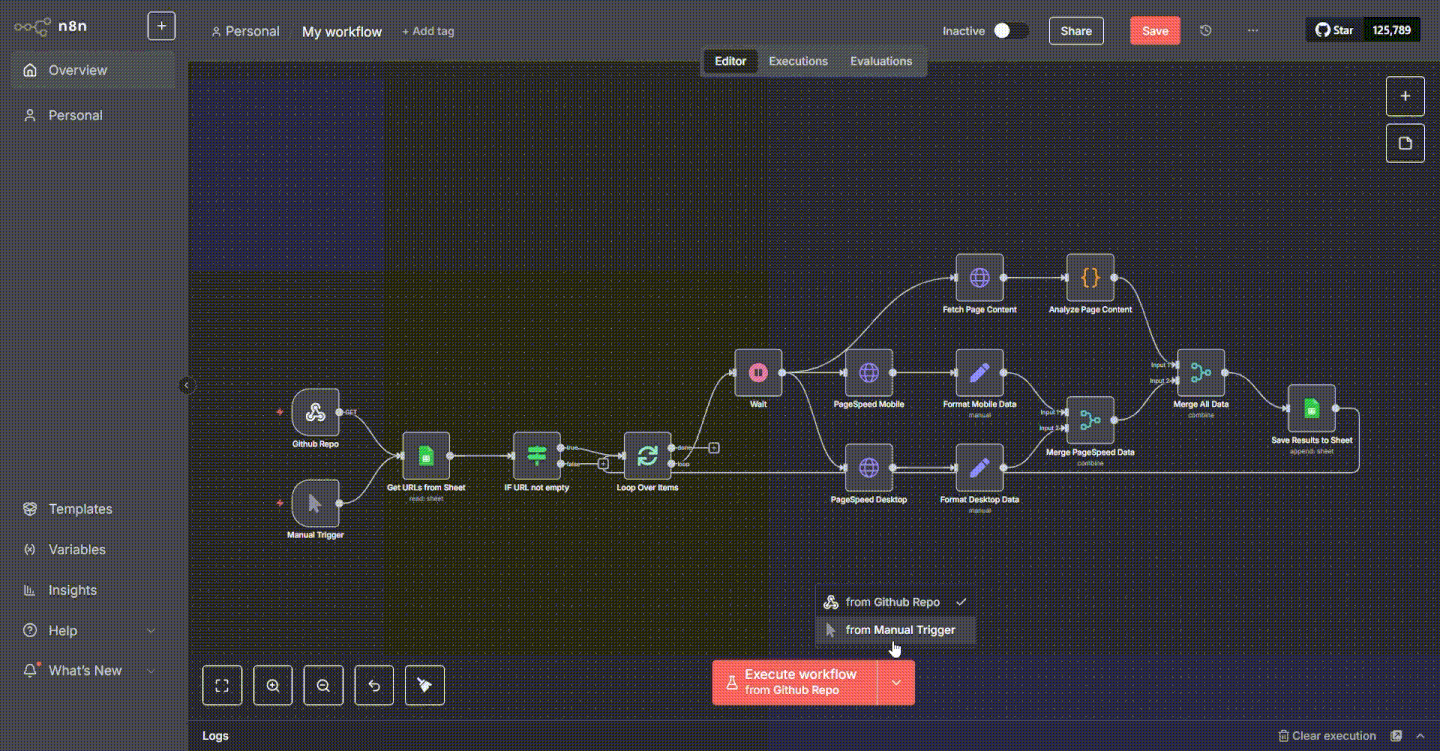Click the Loop Over Items node
The height and width of the screenshot is (751, 1440).
(648, 456)
